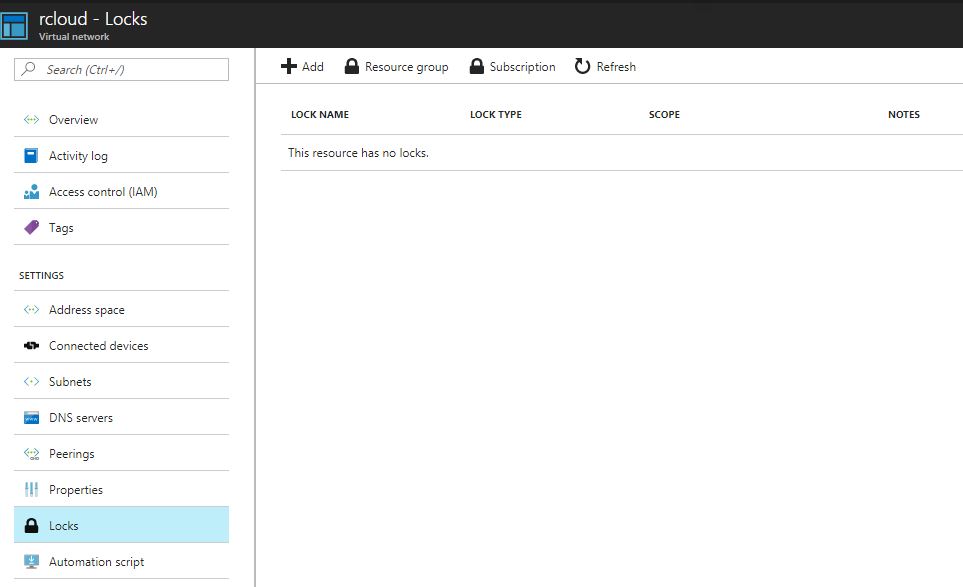963x587 pixels.
Task: Refresh the locks list
Action: [x=604, y=66]
